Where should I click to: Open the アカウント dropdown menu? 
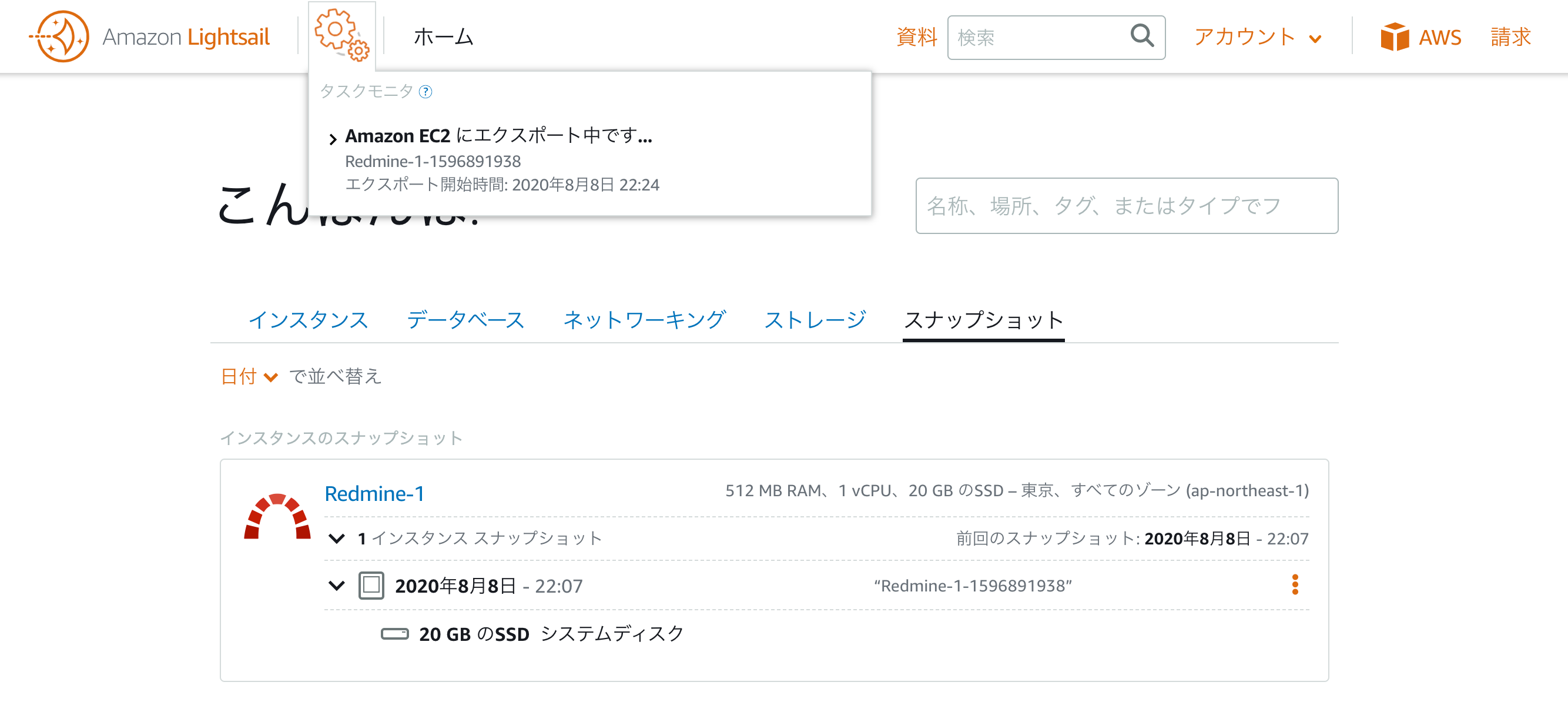click(x=1257, y=37)
